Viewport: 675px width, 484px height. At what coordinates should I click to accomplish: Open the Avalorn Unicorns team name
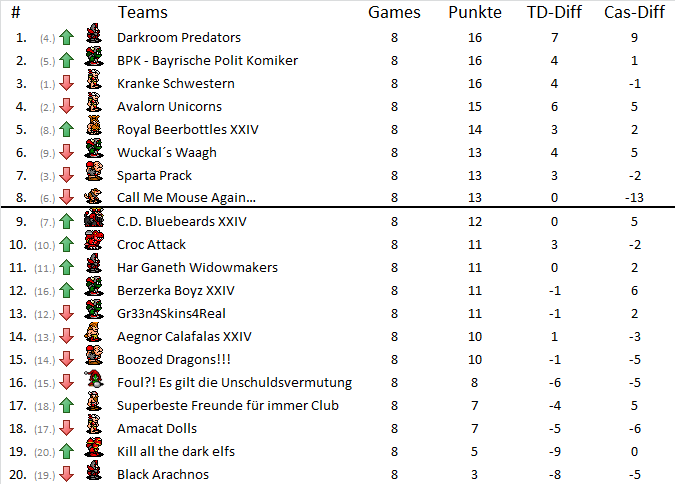tap(169, 106)
